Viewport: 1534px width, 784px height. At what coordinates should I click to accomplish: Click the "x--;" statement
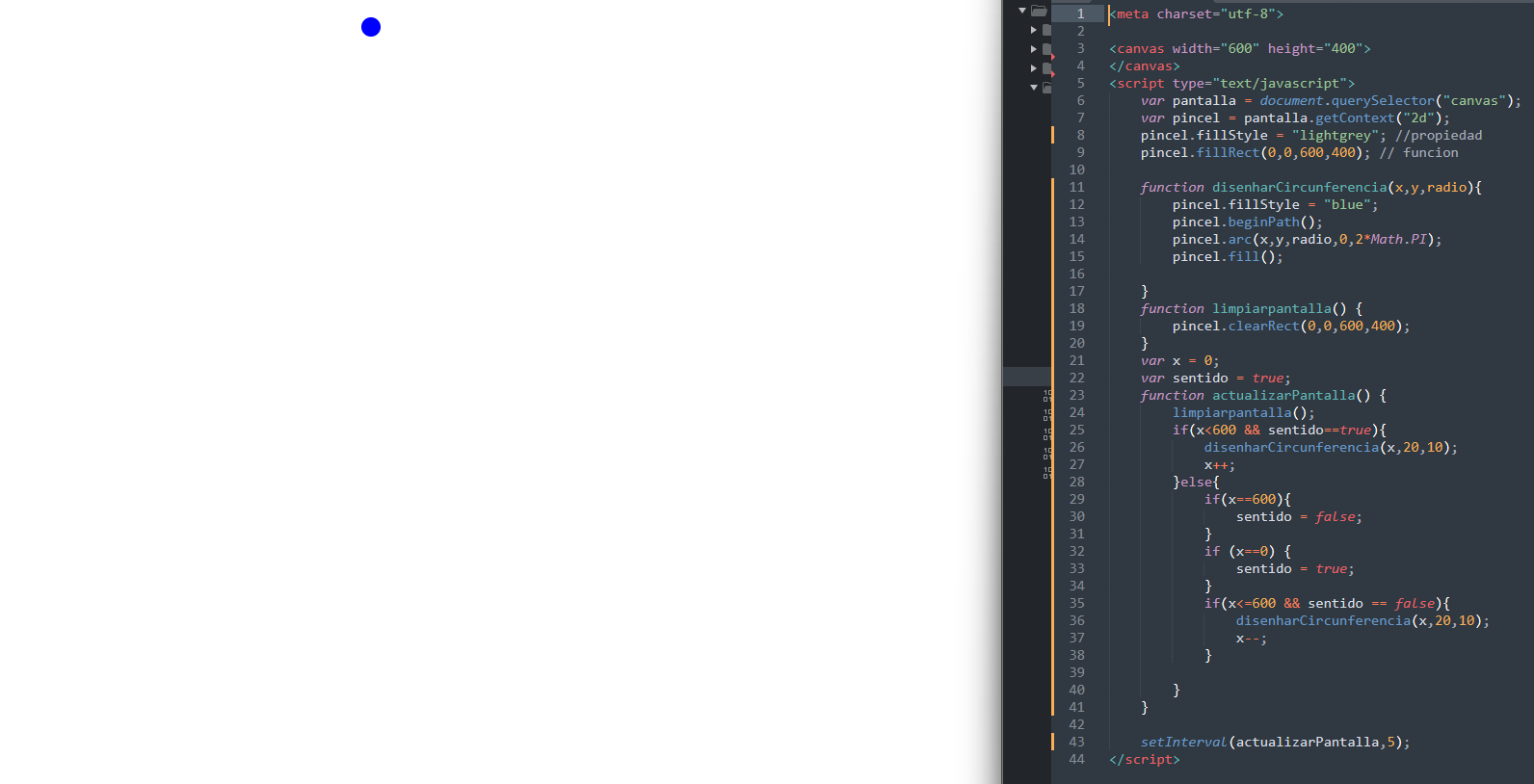point(1252,639)
